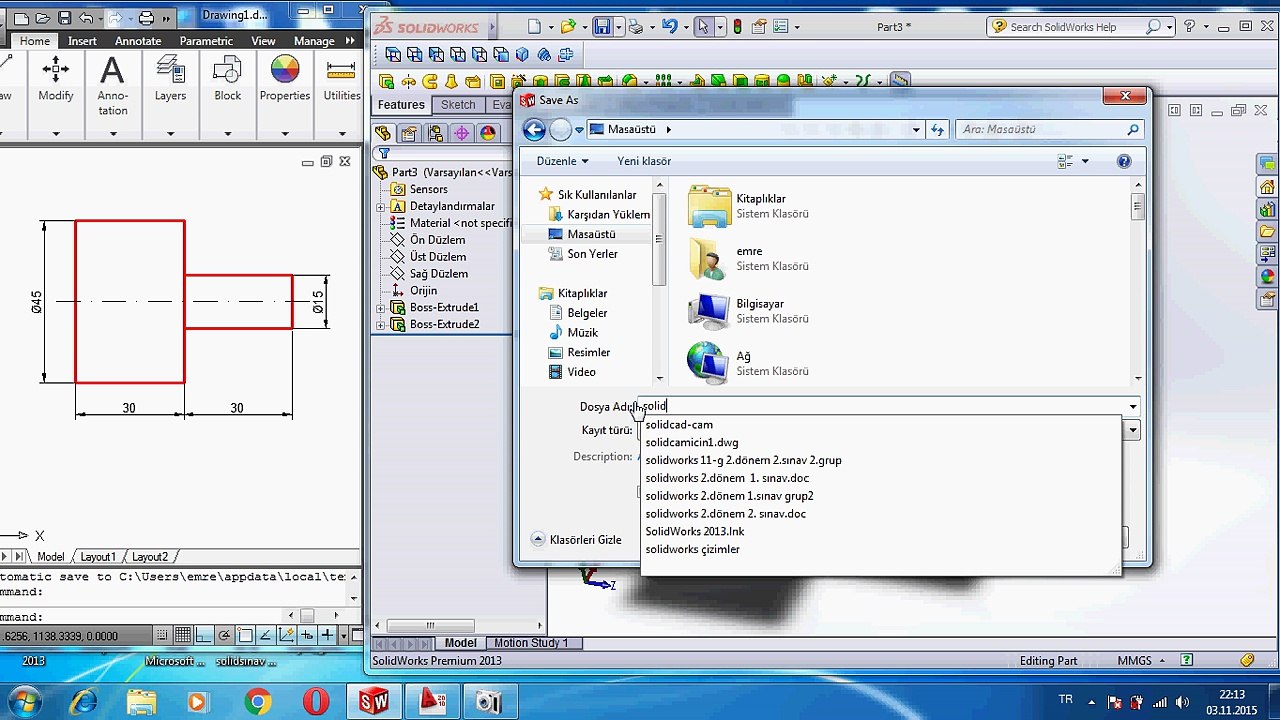Click the refresh button beside the Masaüstü path
Viewport: 1280px width, 720px height.
tap(937, 129)
